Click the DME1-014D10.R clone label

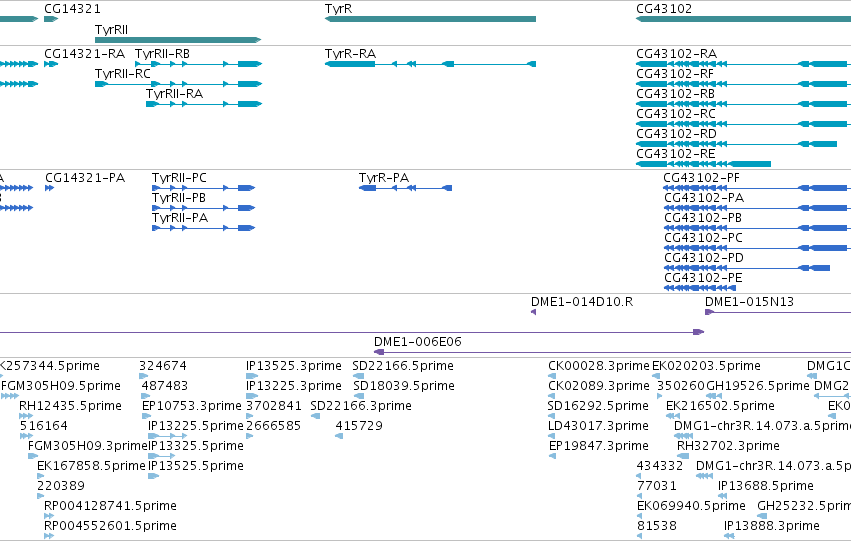click(582, 302)
